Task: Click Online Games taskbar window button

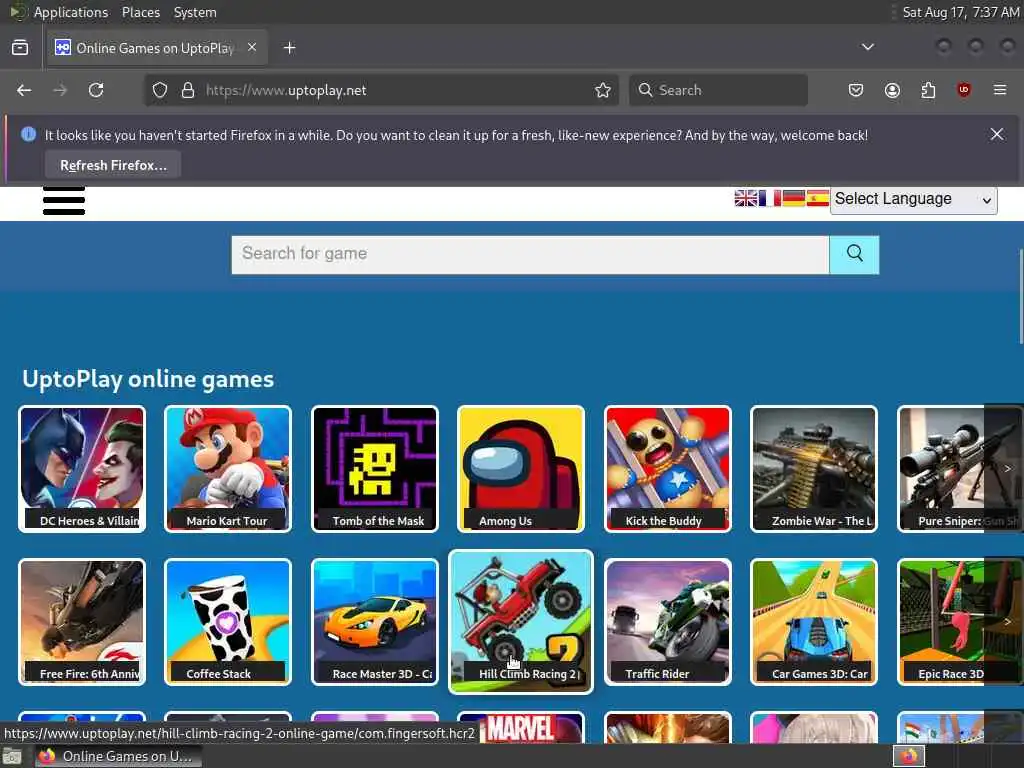Action: (118, 756)
